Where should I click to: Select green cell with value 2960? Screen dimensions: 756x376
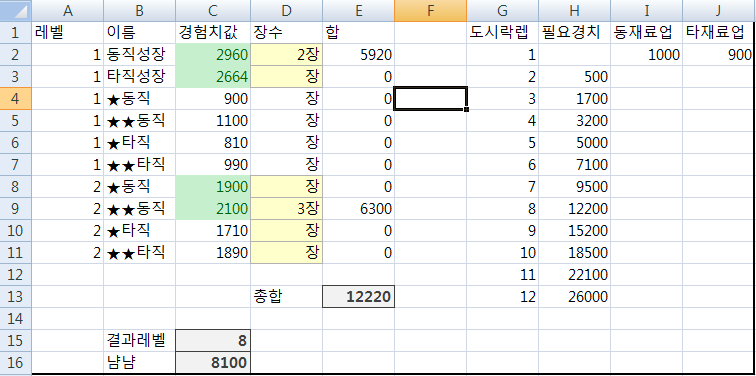click(213, 55)
